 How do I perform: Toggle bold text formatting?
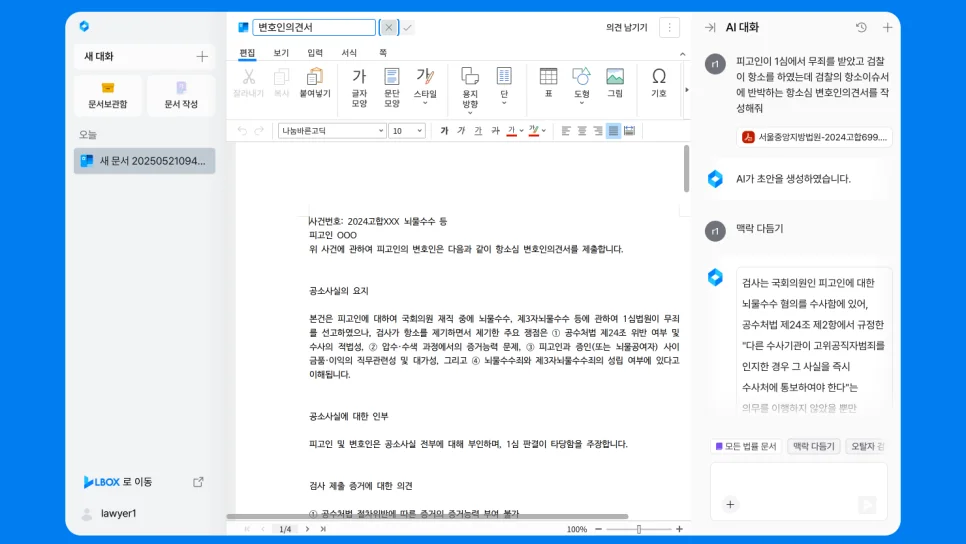pos(444,131)
